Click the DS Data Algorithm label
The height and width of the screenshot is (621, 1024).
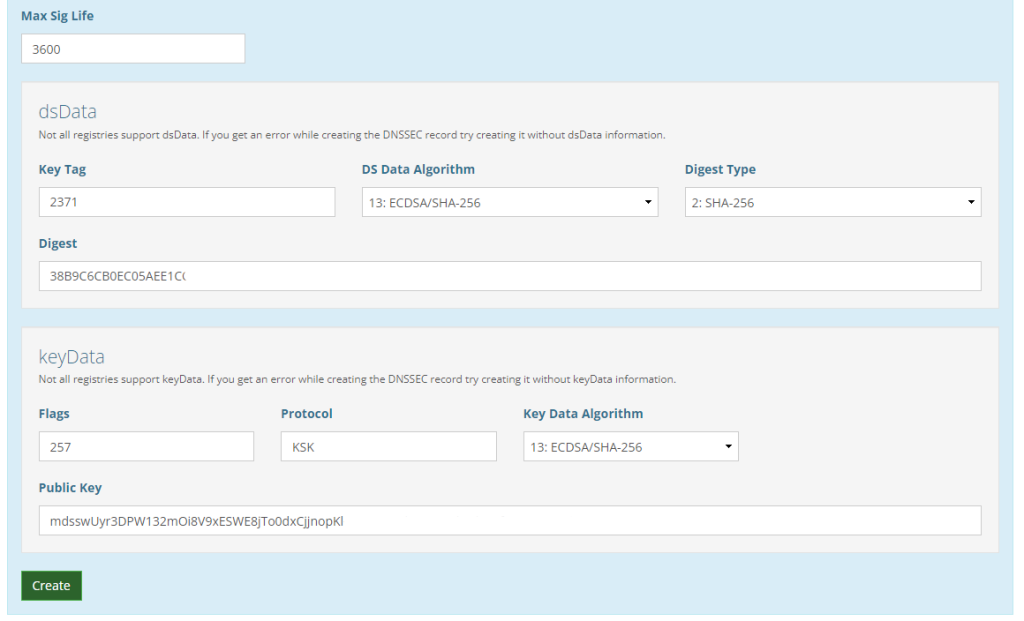click(418, 169)
